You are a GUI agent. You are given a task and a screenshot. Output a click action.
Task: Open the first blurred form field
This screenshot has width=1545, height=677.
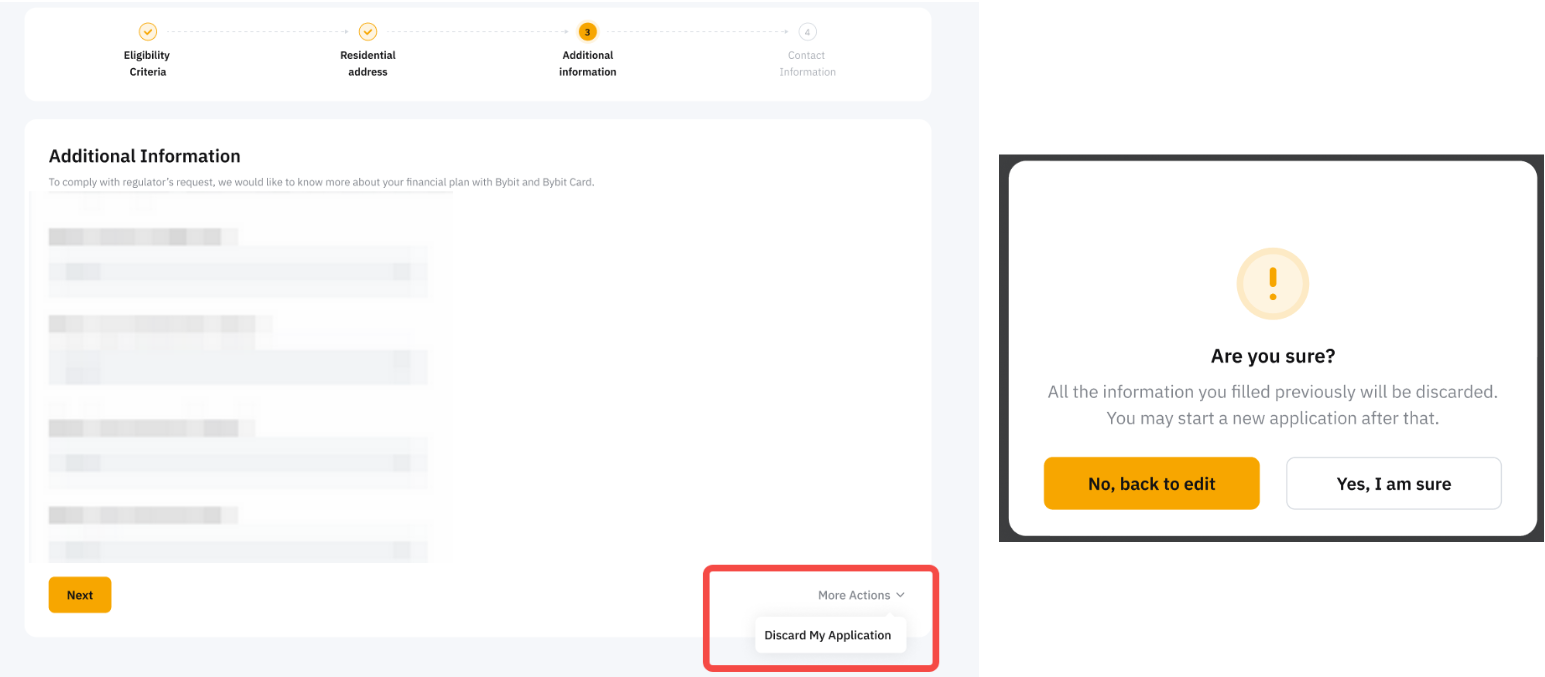[238, 271]
